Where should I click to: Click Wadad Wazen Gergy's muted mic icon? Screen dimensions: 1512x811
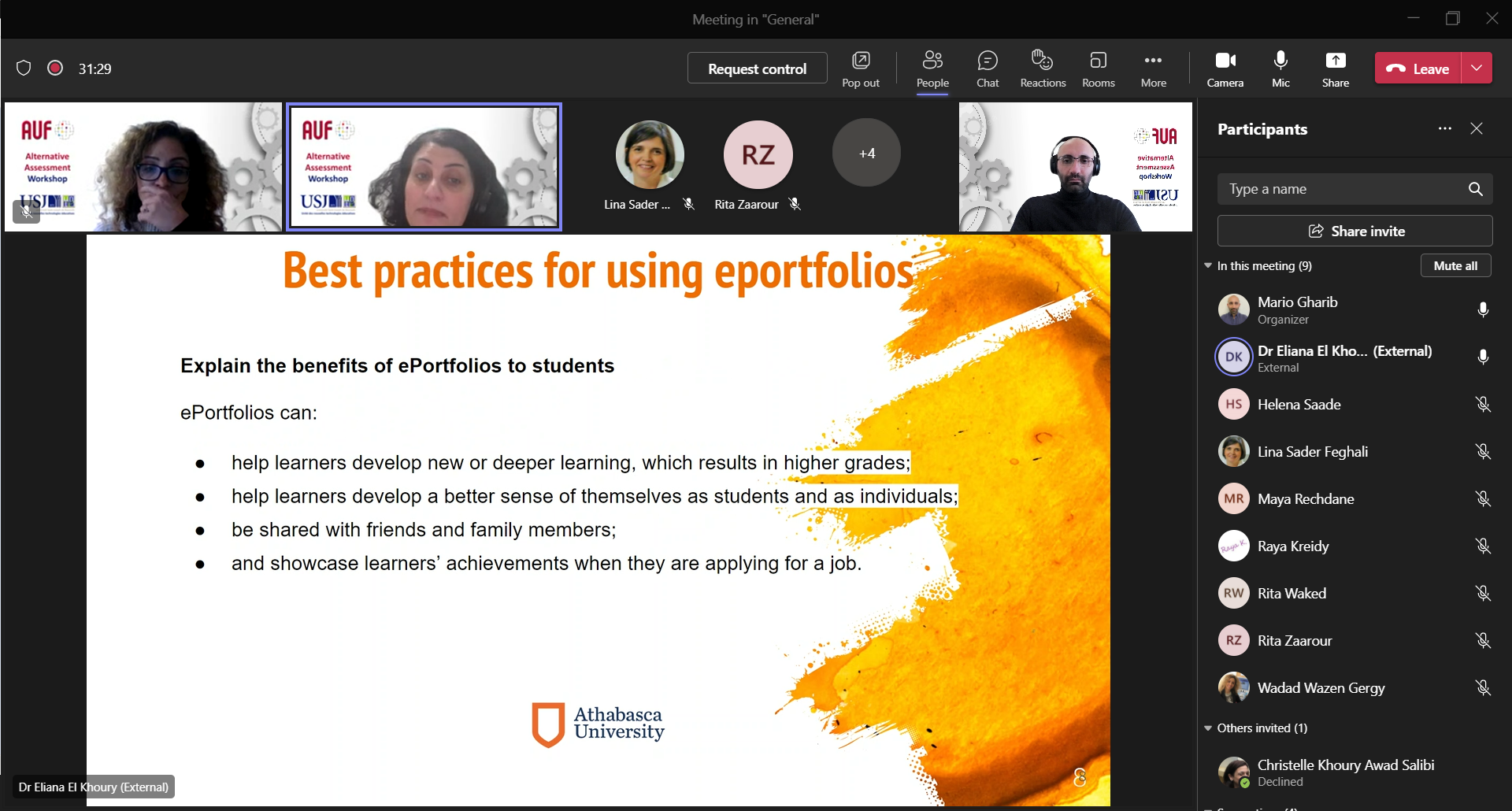coord(1483,687)
